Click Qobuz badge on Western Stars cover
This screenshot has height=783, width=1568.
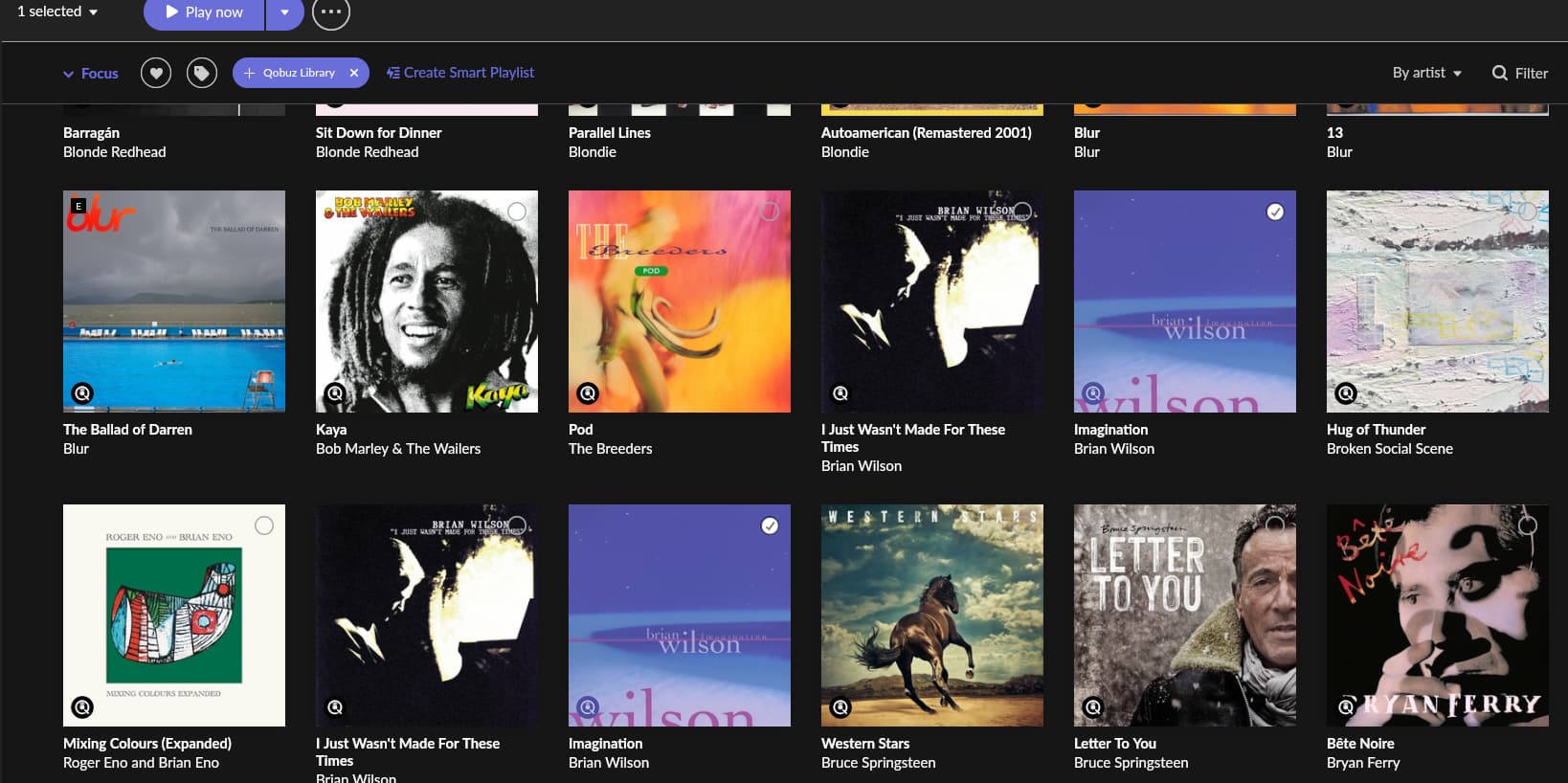click(840, 707)
